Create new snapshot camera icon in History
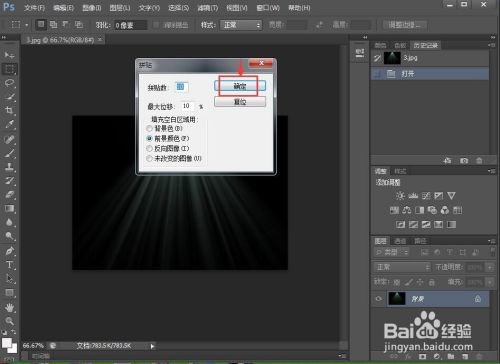Viewport: 500px width, 364px height. pyautogui.click(x=464, y=161)
